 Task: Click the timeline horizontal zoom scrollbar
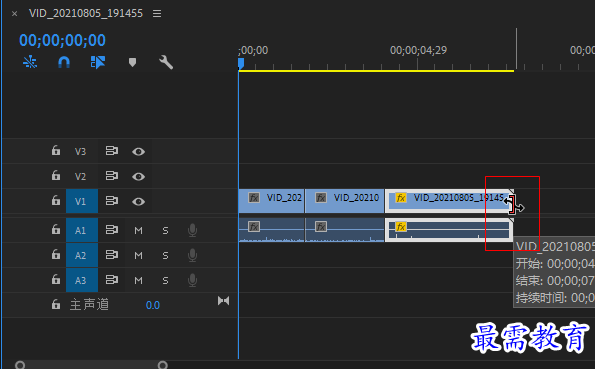point(91,365)
